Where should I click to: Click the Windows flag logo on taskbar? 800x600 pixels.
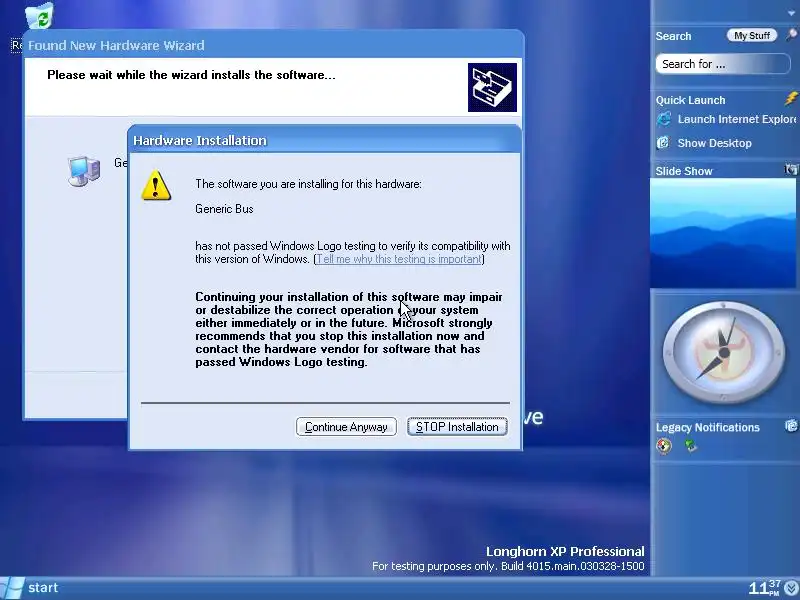pos(11,588)
